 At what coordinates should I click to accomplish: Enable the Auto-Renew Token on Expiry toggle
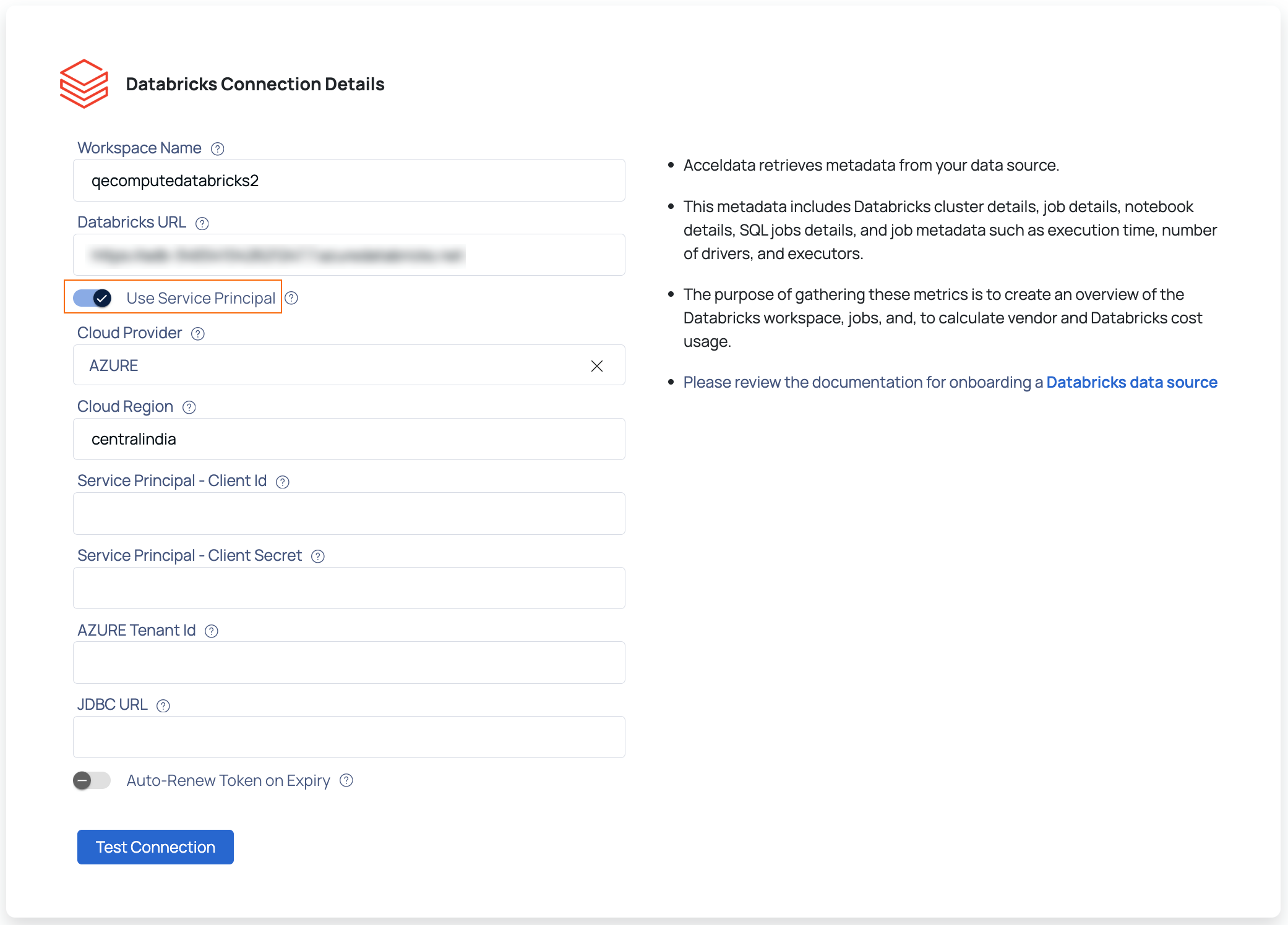pyautogui.click(x=92, y=781)
